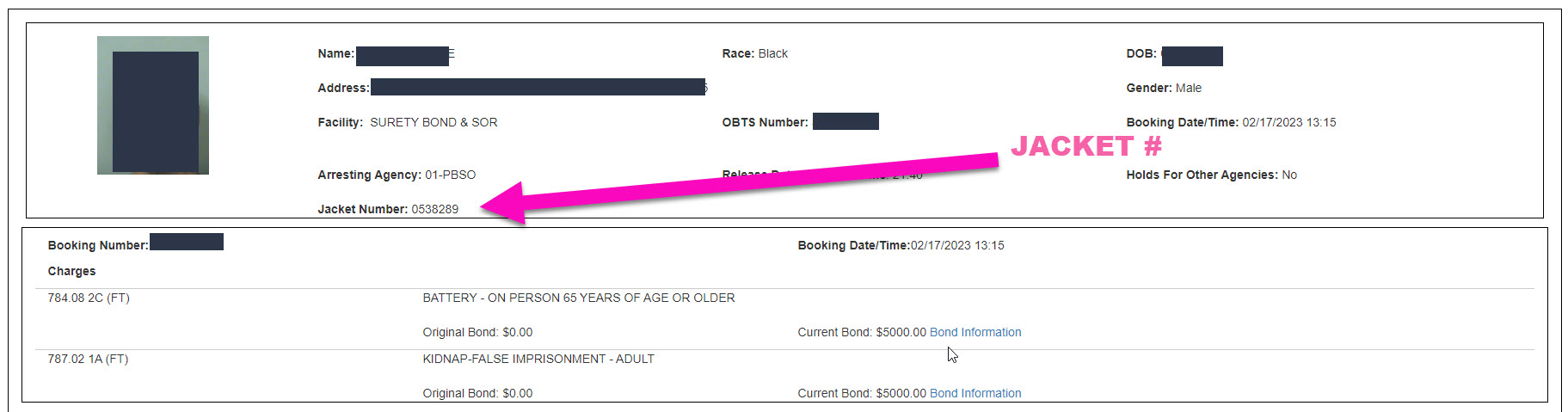Click the Arresting Agency value 01-PBSO
Viewport: 1568px width, 412px height.
click(450, 175)
